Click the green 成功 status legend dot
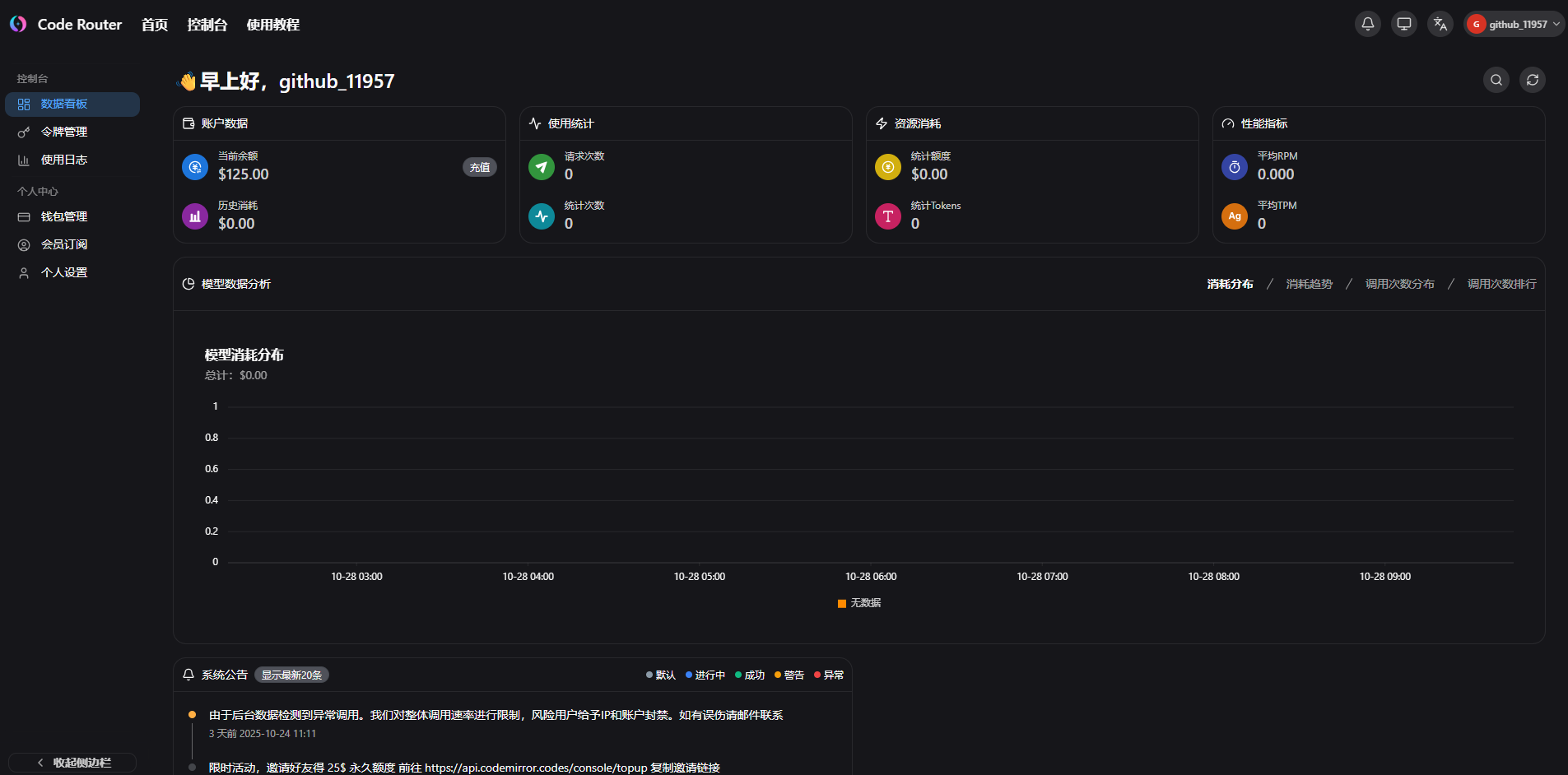The height and width of the screenshot is (775, 1568). pos(738,675)
